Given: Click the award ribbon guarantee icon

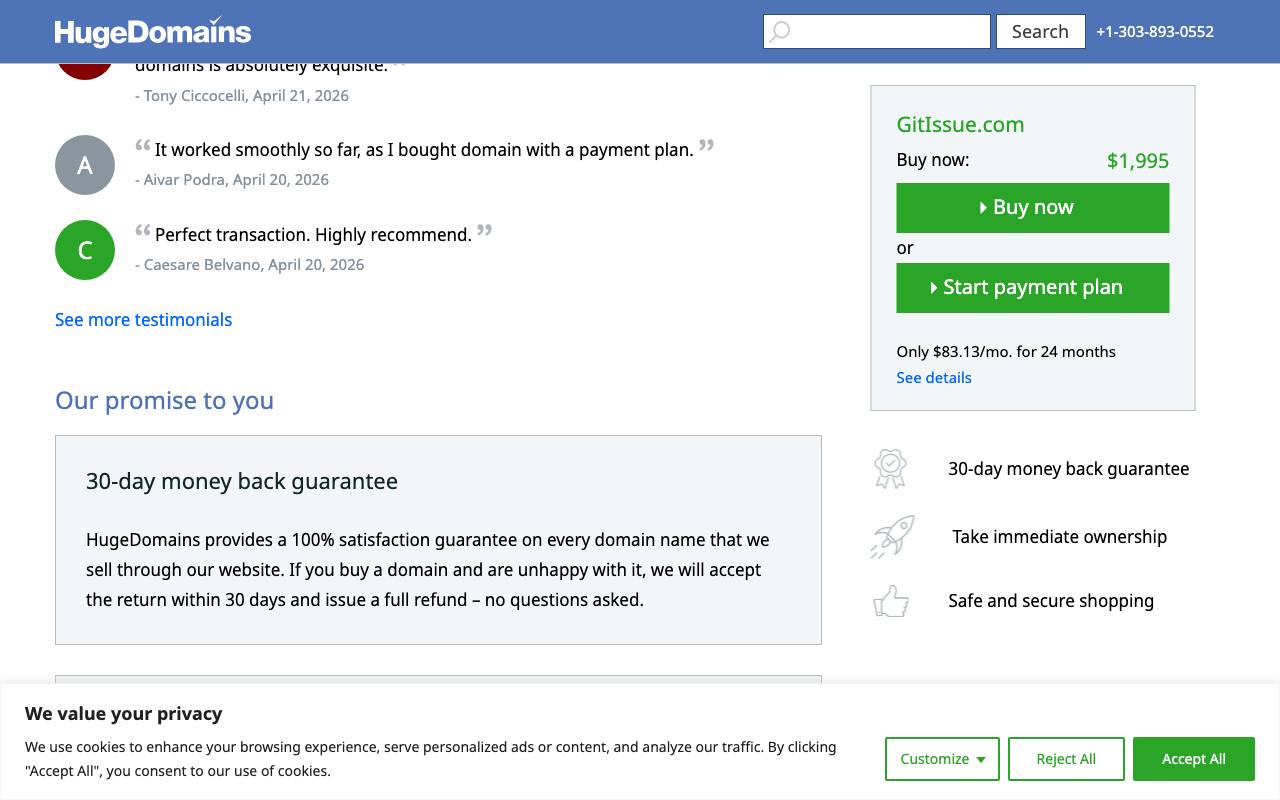Looking at the screenshot, I should pyautogui.click(x=890, y=468).
